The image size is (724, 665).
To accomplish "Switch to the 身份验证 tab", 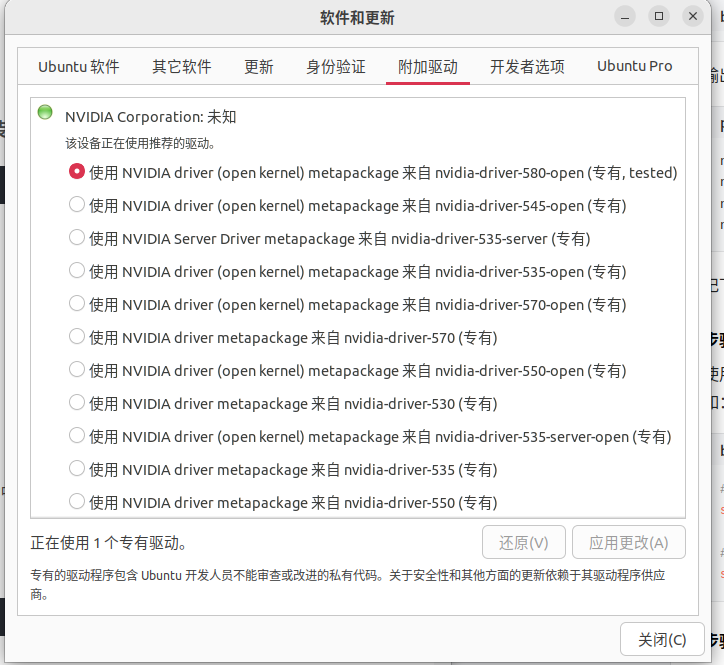I will (x=336, y=66).
